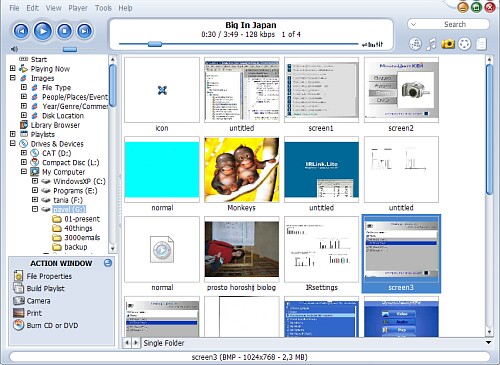Open the camera images view icon
Viewport: 500px width, 365px height.
coord(448,44)
